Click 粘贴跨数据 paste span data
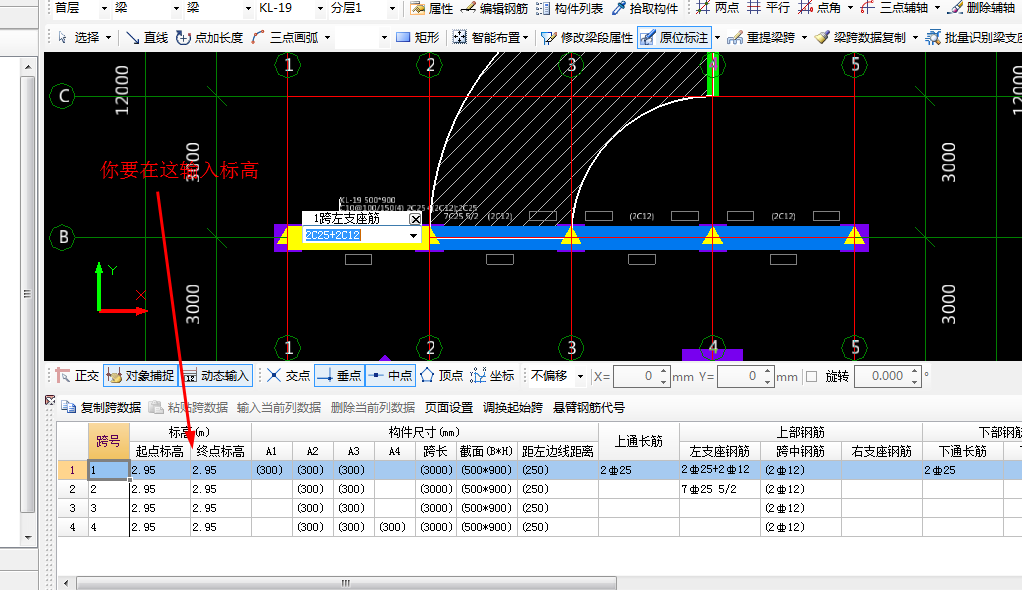1022x590 pixels. 188,407
